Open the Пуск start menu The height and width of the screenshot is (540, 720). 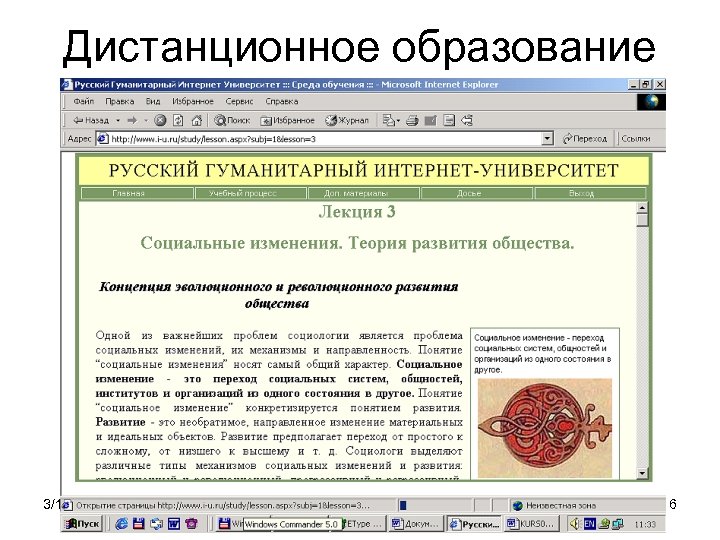(83, 523)
